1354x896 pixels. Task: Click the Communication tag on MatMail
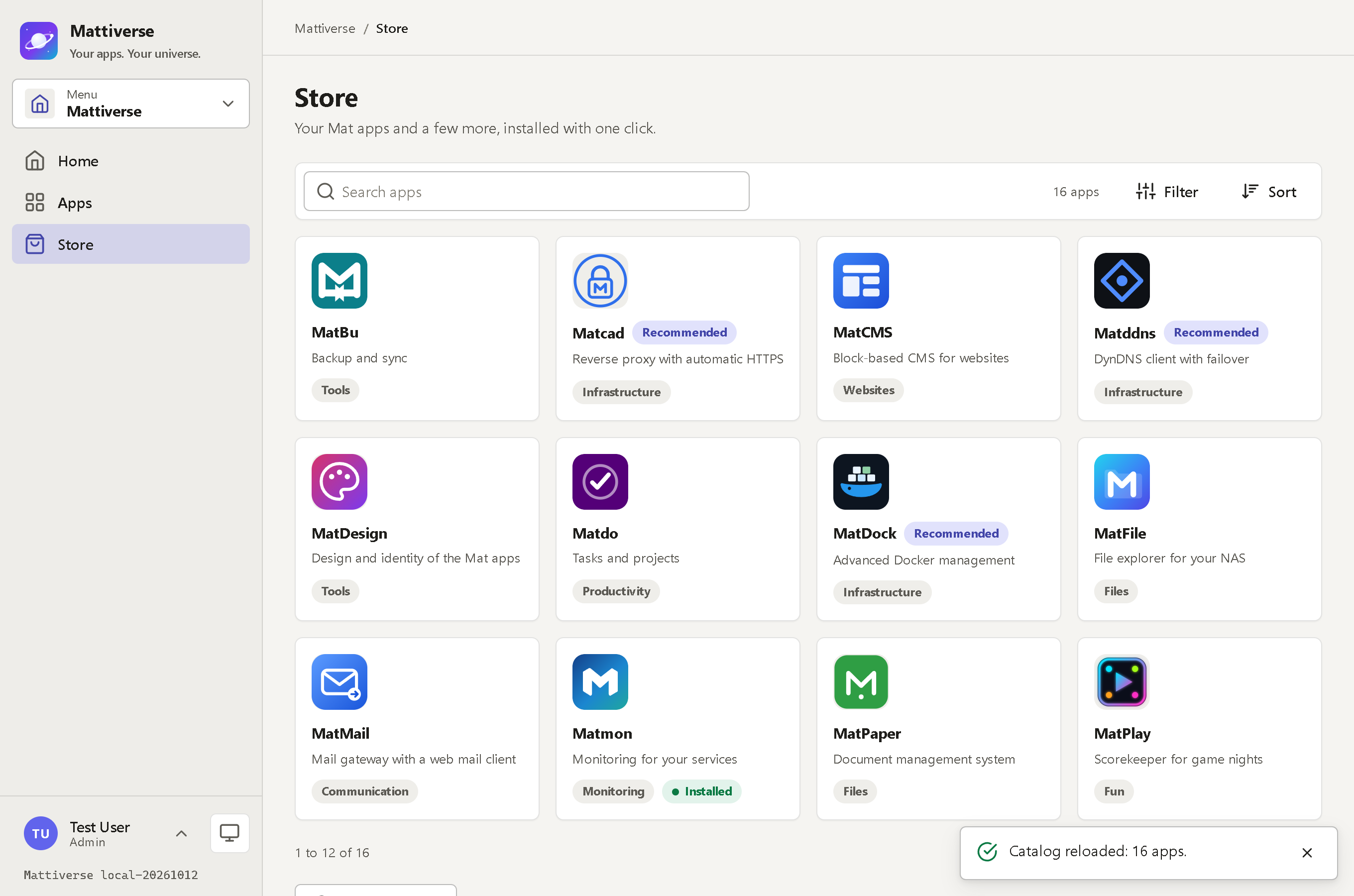(364, 791)
